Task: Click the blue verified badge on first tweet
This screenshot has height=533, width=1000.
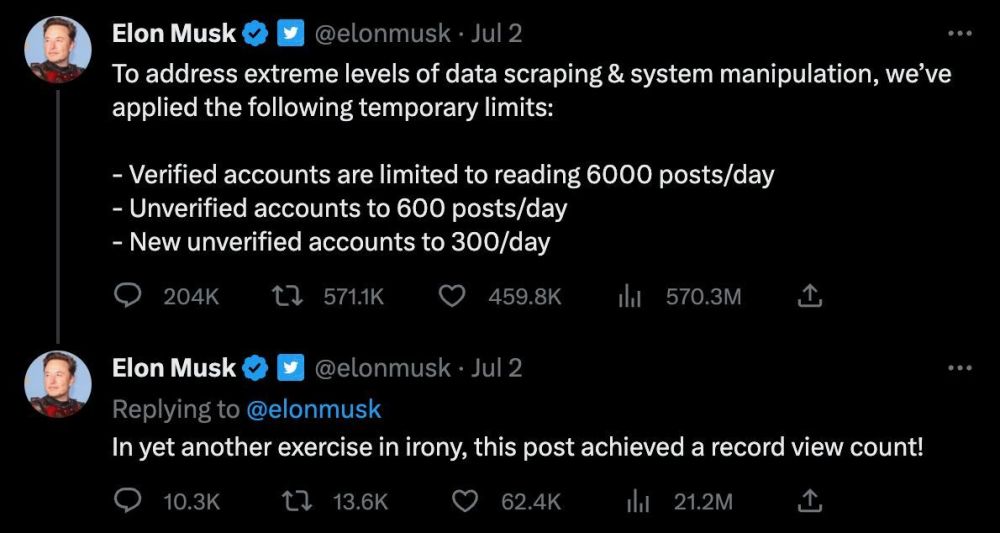Action: pyautogui.click(x=256, y=34)
